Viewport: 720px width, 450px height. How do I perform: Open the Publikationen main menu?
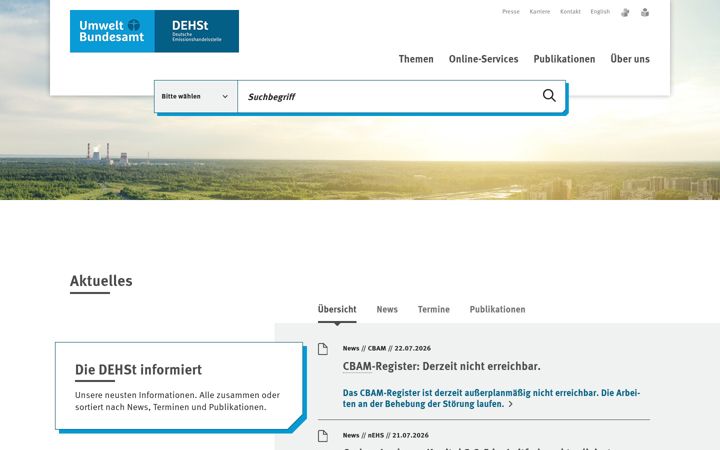[x=564, y=59]
